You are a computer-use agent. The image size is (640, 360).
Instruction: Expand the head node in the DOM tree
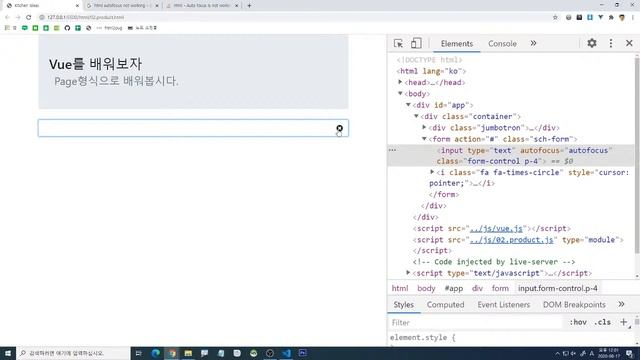(x=400, y=82)
